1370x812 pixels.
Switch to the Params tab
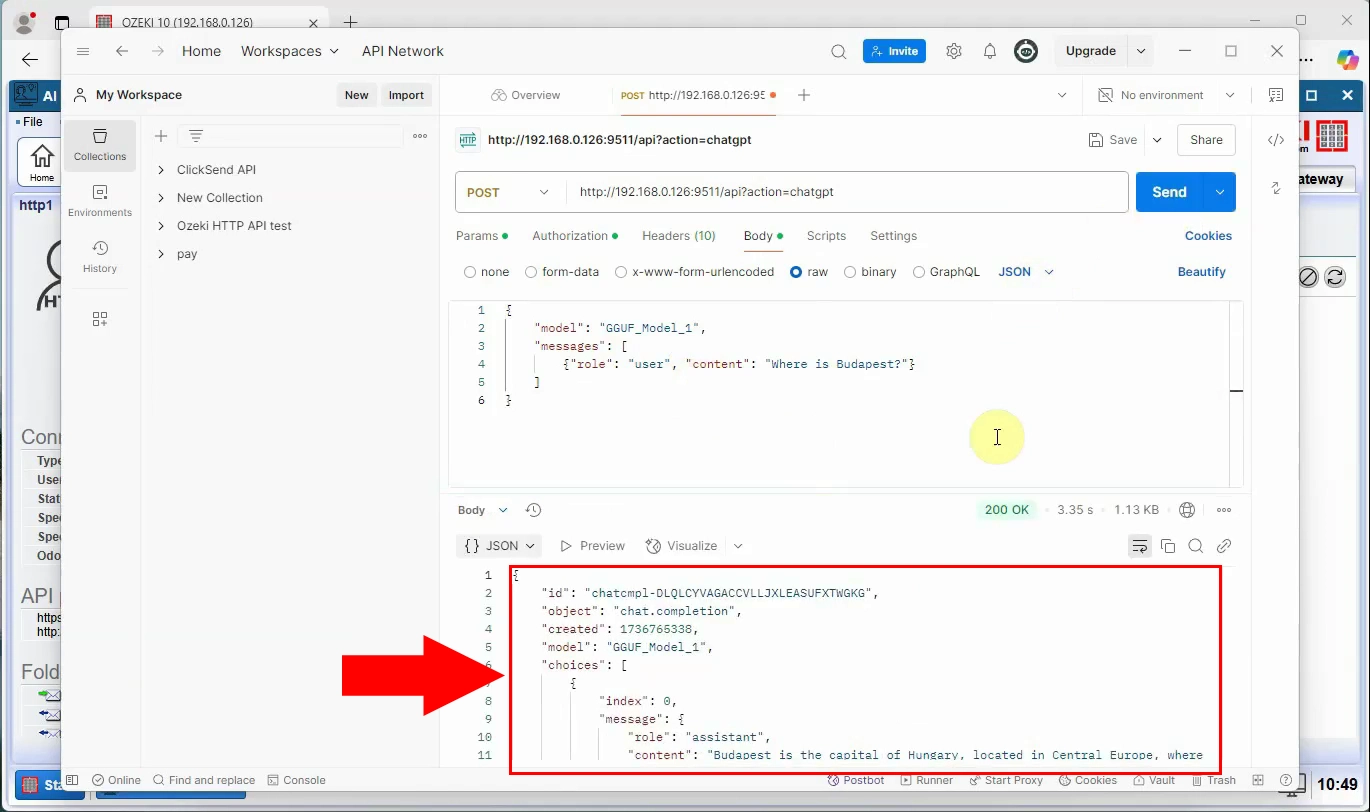pos(481,236)
